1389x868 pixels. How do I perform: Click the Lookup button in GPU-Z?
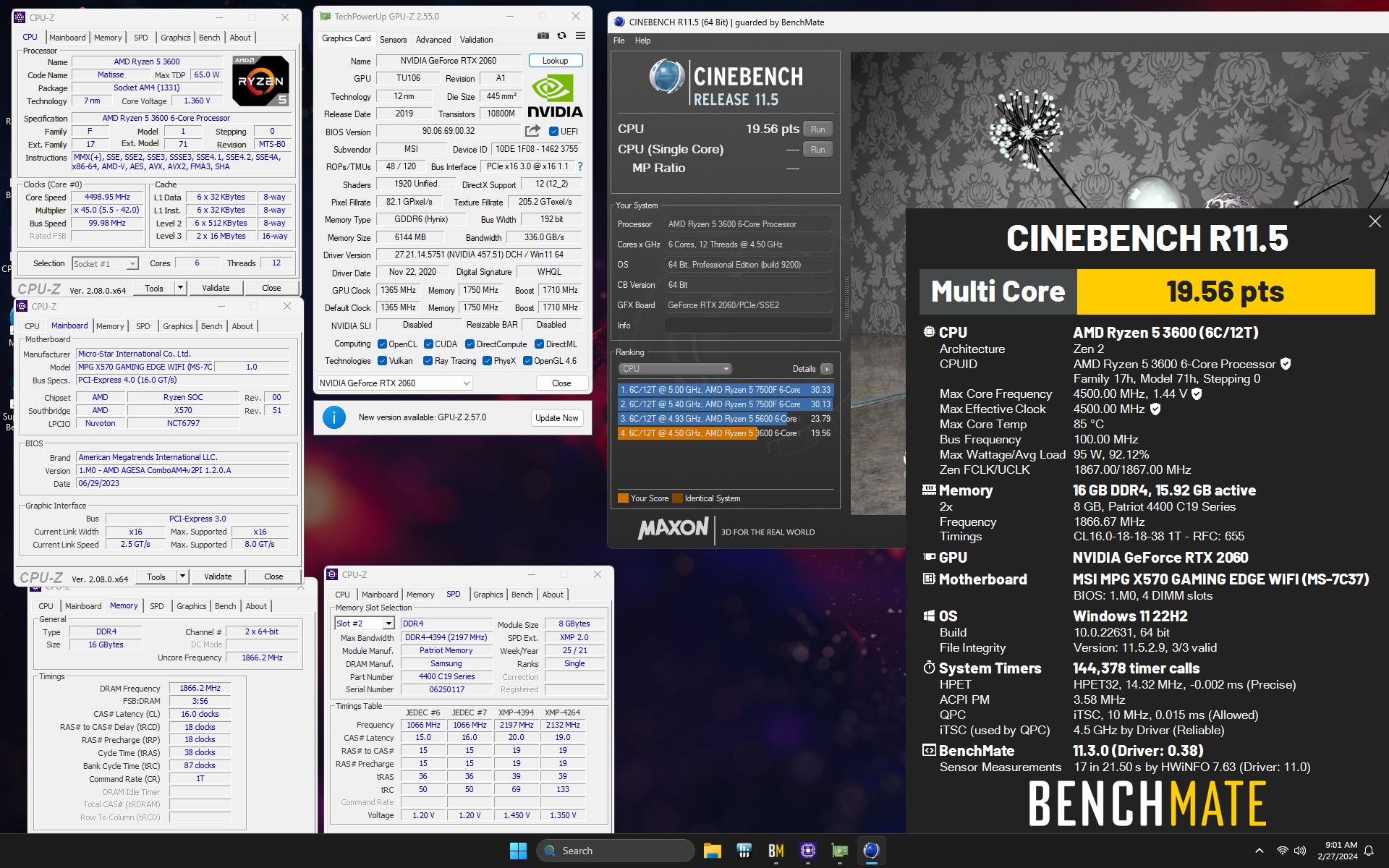pos(556,61)
